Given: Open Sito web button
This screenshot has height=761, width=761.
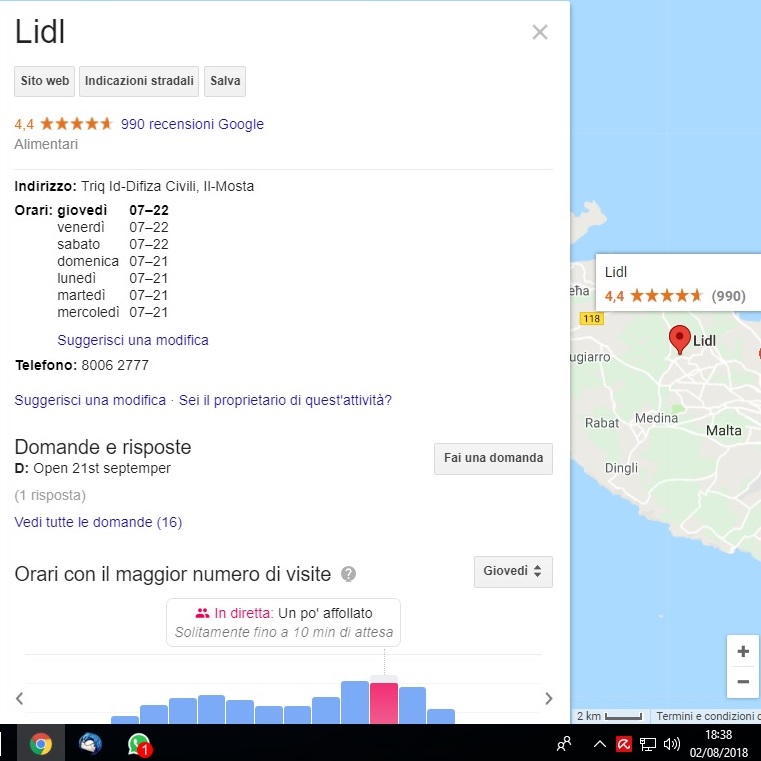Looking at the screenshot, I should [45, 81].
